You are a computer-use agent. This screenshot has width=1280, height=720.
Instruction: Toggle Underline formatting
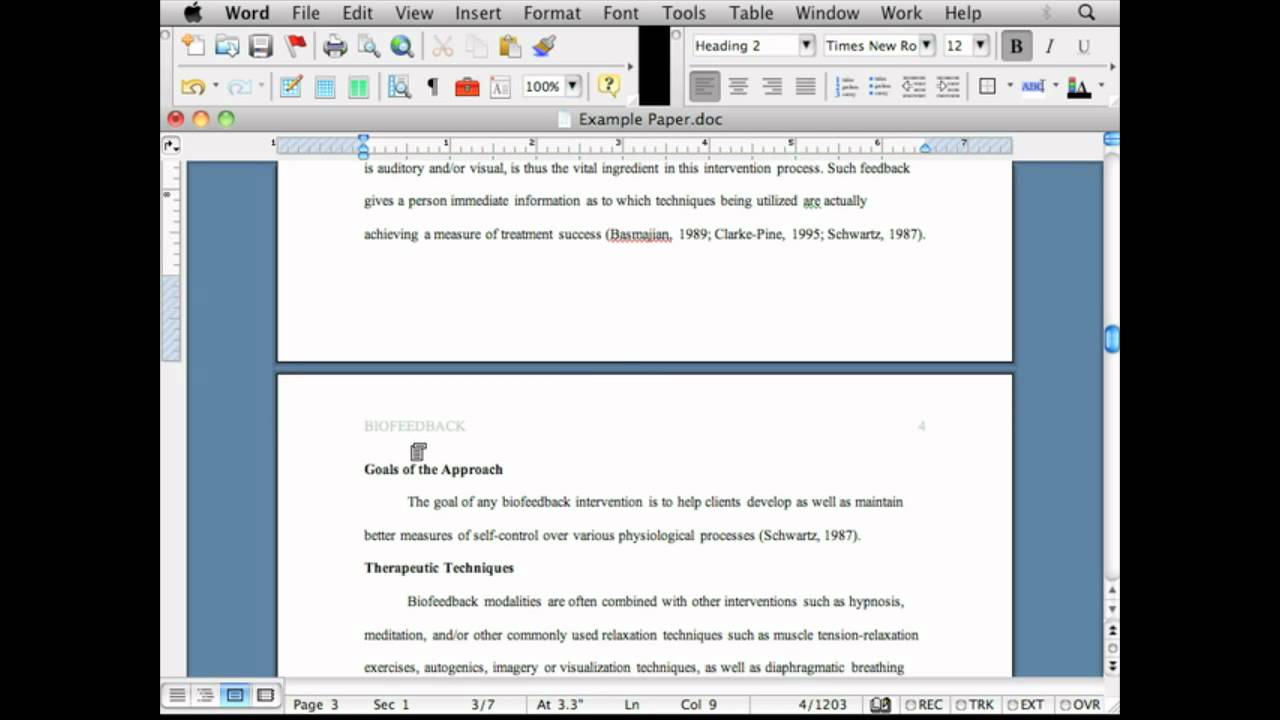1083,46
